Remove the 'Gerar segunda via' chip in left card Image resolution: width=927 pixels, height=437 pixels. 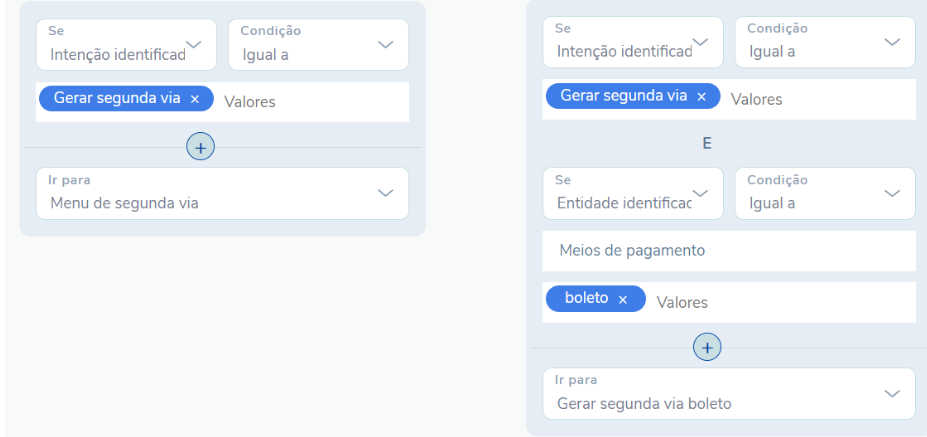[195, 99]
